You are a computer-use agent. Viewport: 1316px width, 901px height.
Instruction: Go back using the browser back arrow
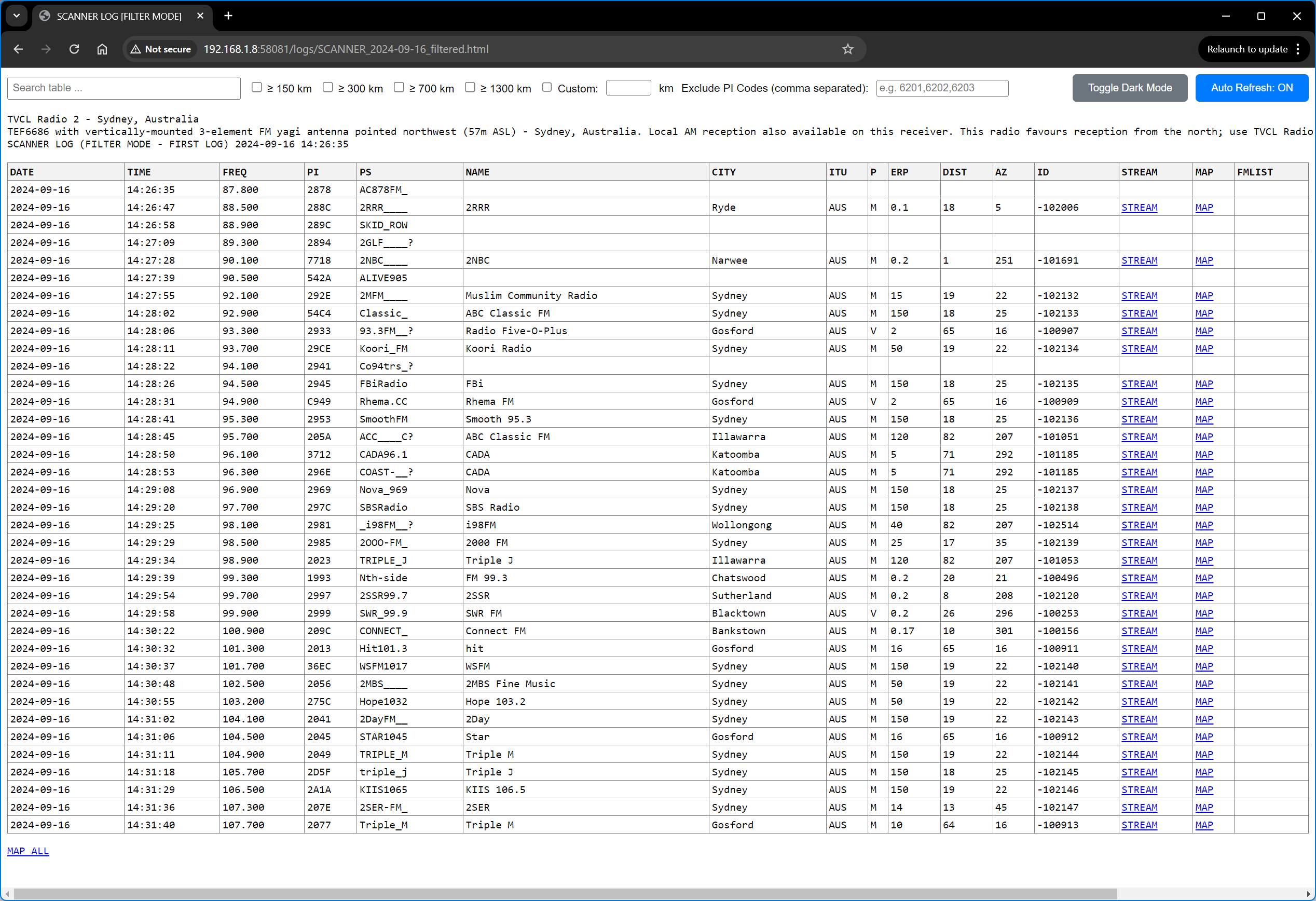tap(18, 49)
